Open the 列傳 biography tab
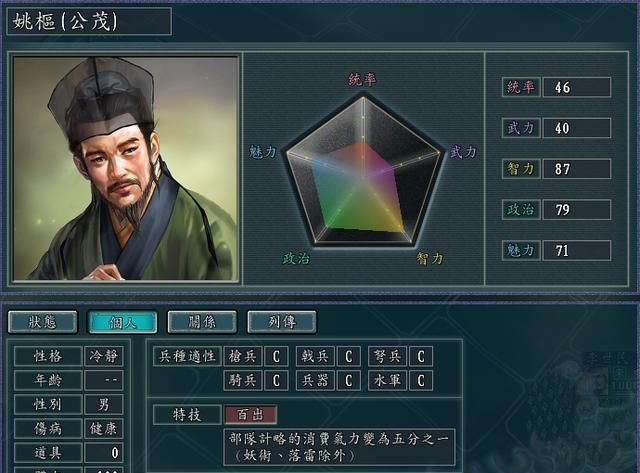The image size is (640, 473). coord(282,322)
